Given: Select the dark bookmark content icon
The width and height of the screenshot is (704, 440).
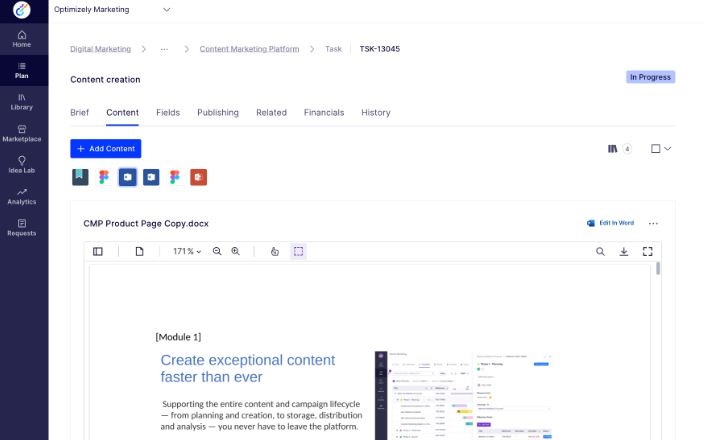Looking at the screenshot, I should tap(80, 177).
